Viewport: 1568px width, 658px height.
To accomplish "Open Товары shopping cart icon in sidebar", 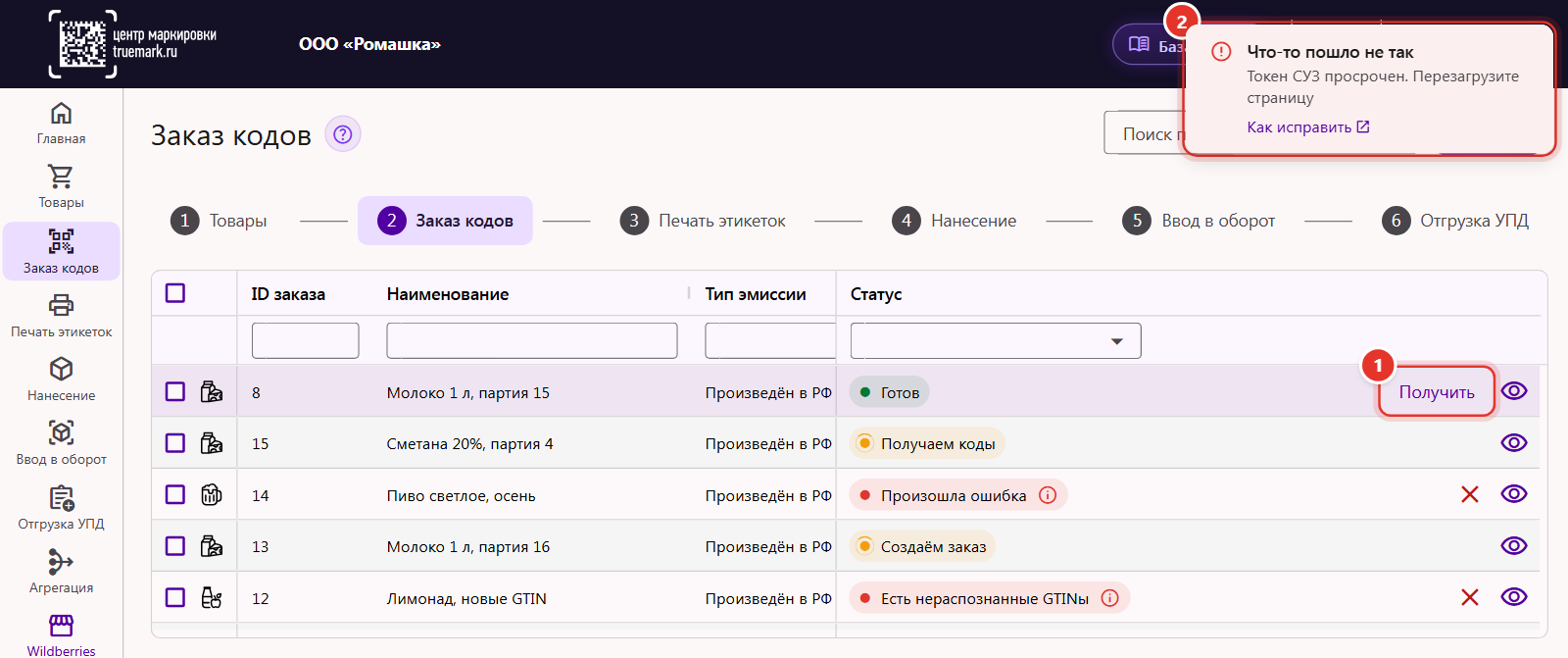I will pyautogui.click(x=61, y=177).
